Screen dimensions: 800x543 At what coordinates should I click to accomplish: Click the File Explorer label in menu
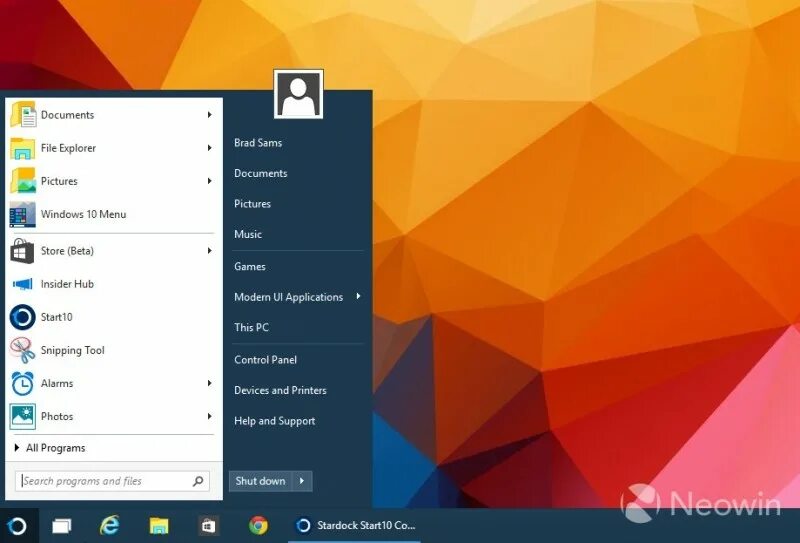coord(68,148)
